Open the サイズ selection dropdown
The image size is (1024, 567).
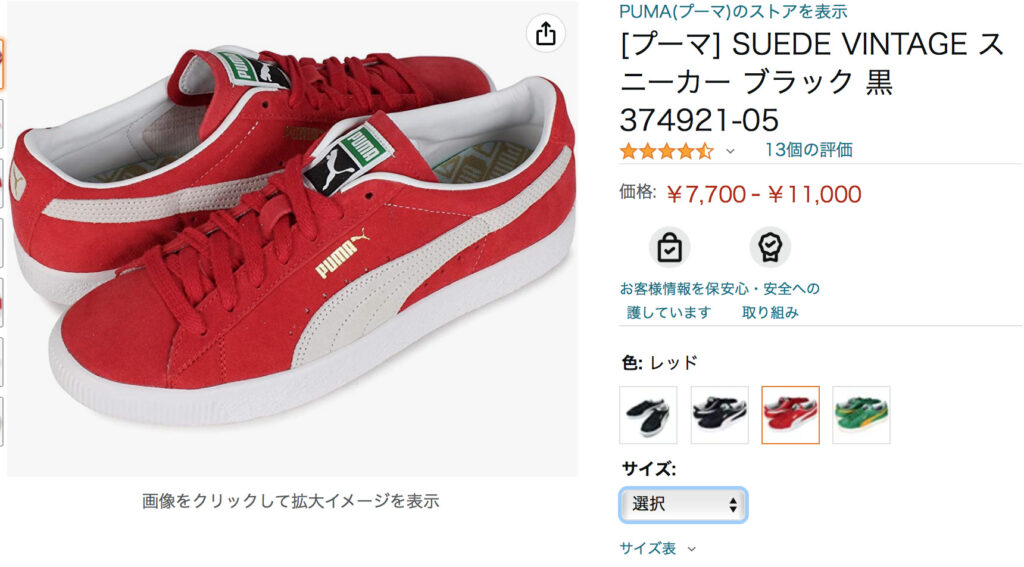coord(683,504)
